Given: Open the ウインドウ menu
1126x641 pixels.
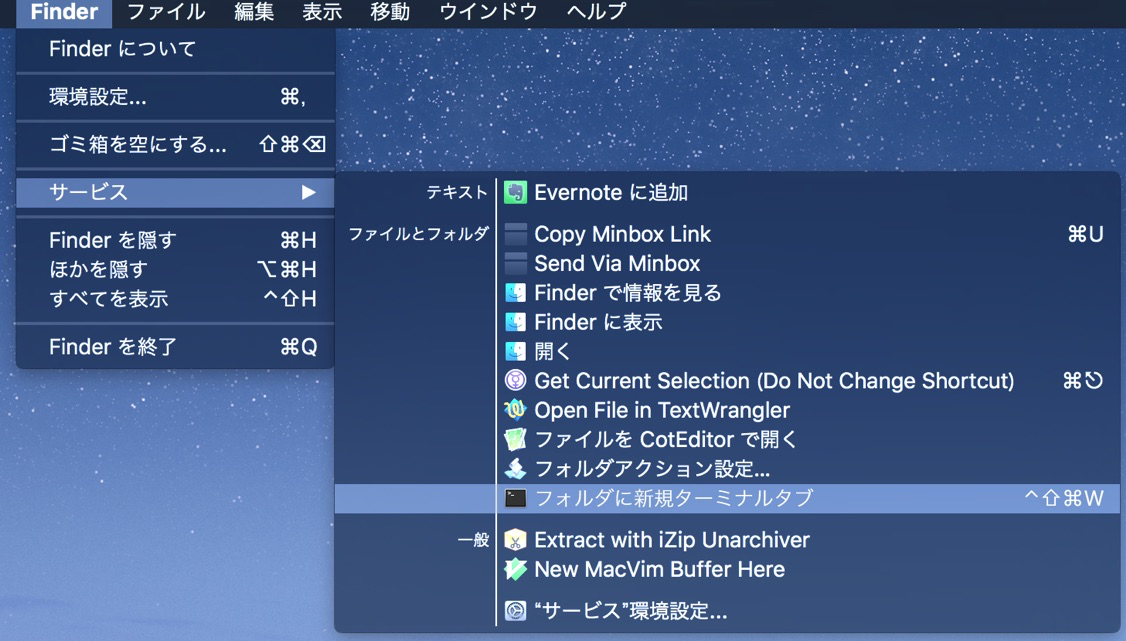Looking at the screenshot, I should (488, 12).
